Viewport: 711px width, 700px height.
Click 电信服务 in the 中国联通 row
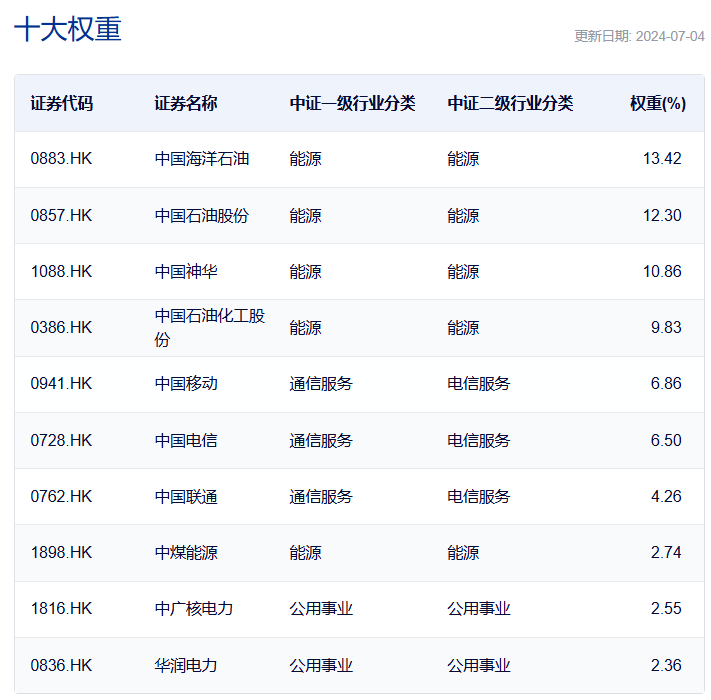[x=479, y=496]
